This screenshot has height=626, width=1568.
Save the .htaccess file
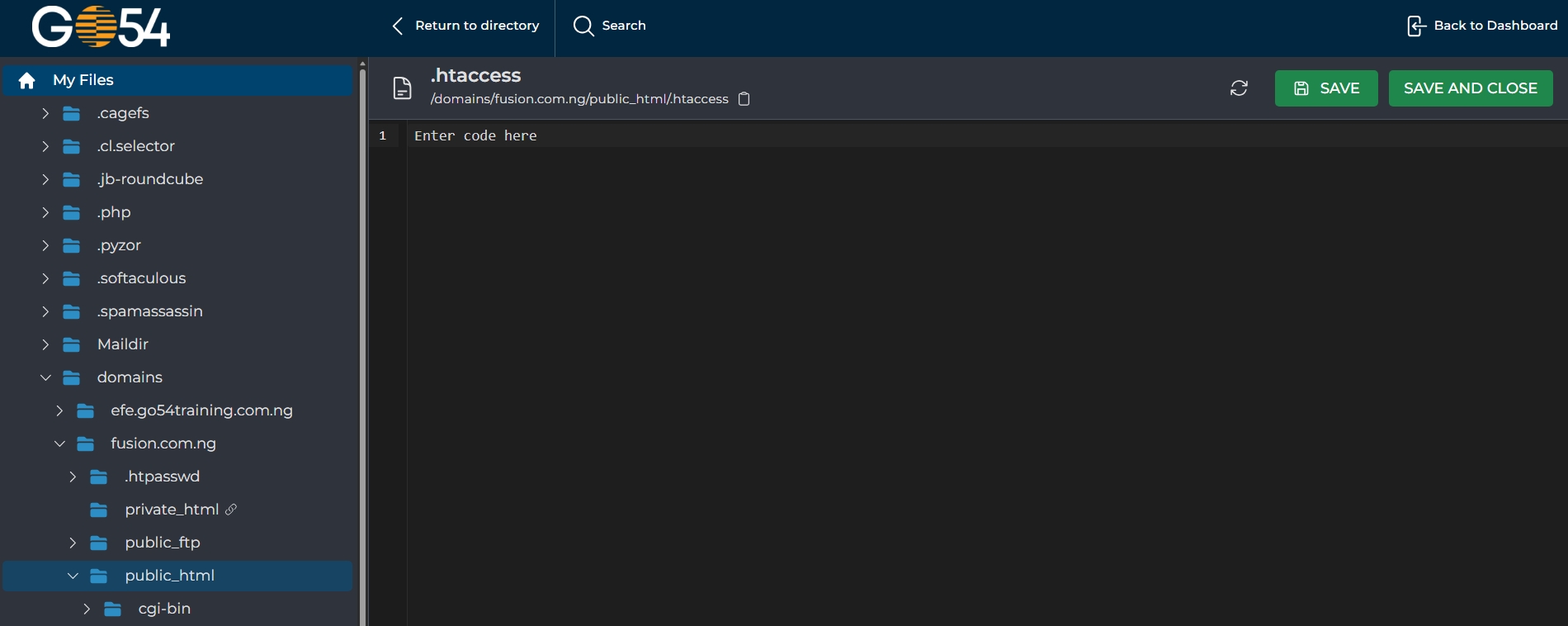click(x=1325, y=88)
